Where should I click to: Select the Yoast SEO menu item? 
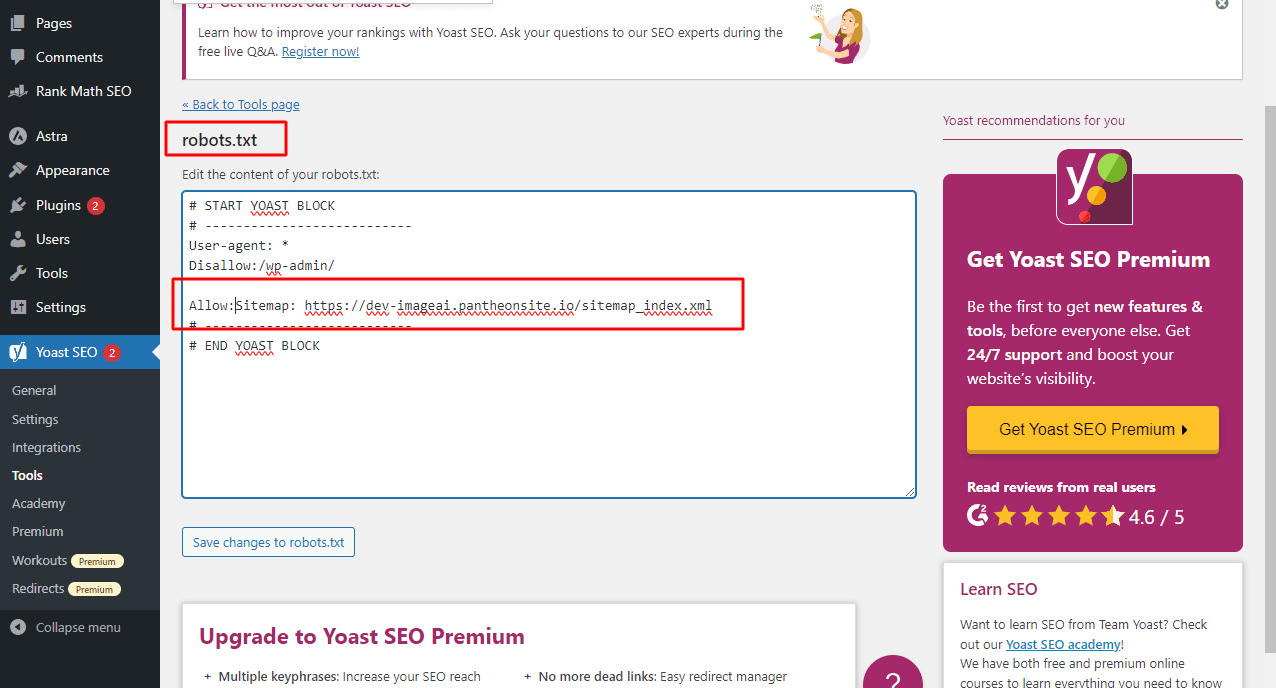coord(80,352)
